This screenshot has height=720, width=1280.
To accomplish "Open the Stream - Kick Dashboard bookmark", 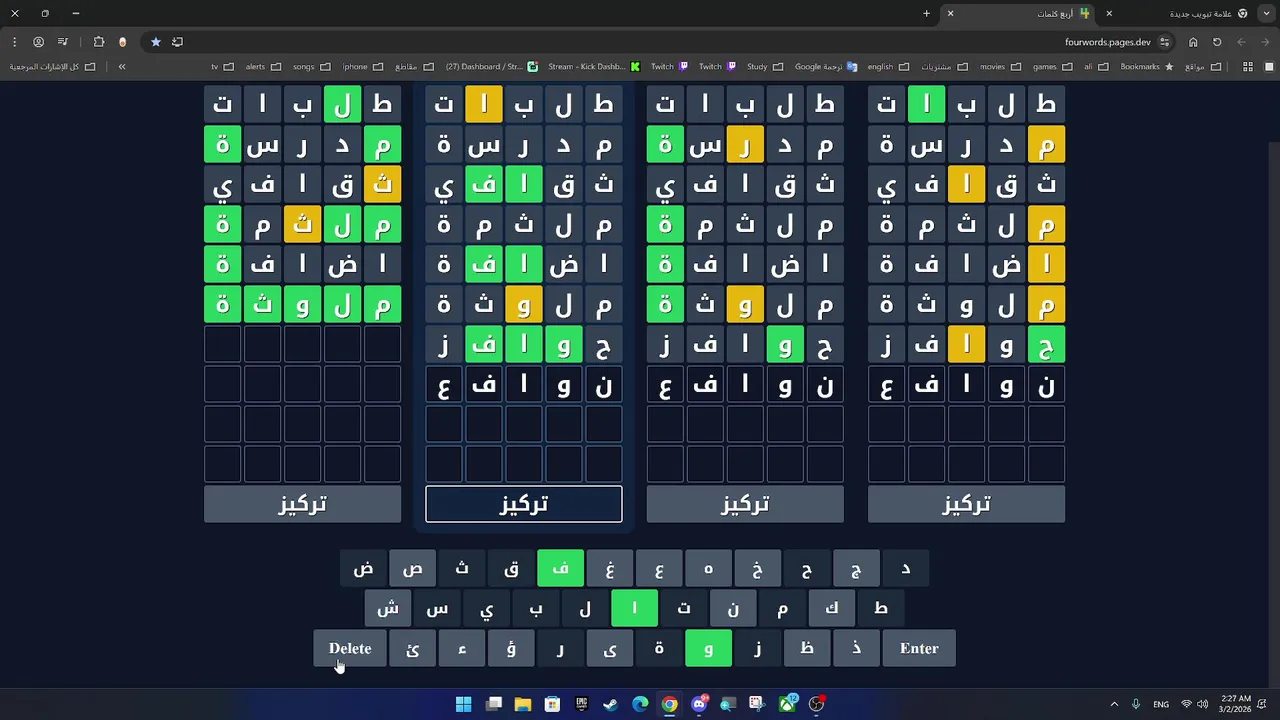I will tap(594, 67).
